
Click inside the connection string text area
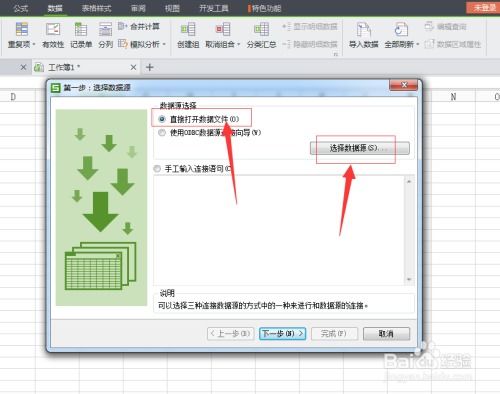pos(279,230)
